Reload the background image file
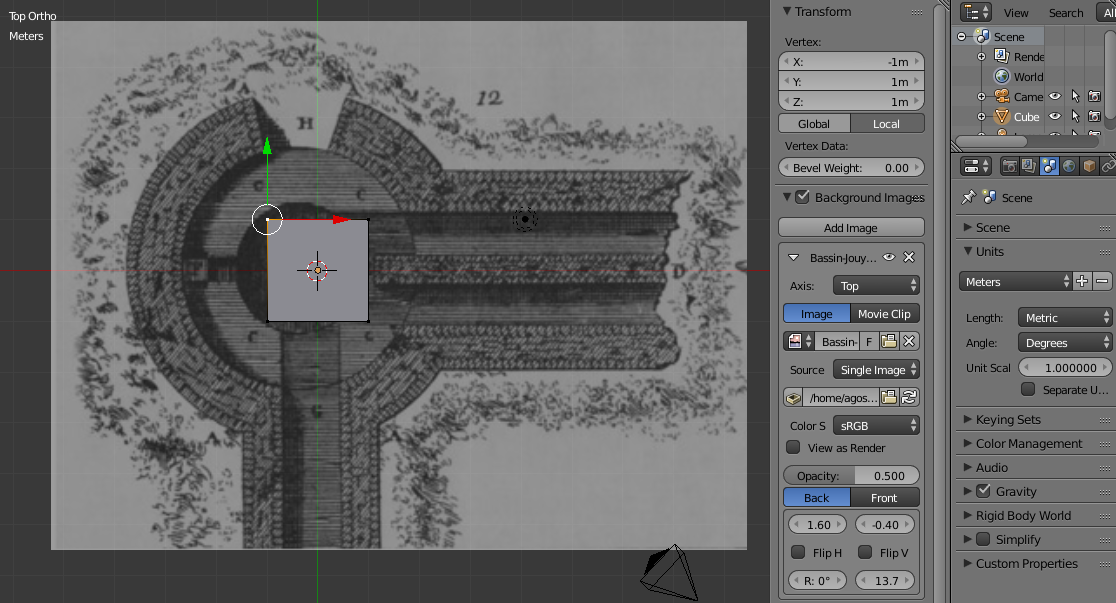The image size is (1116, 603). (909, 397)
